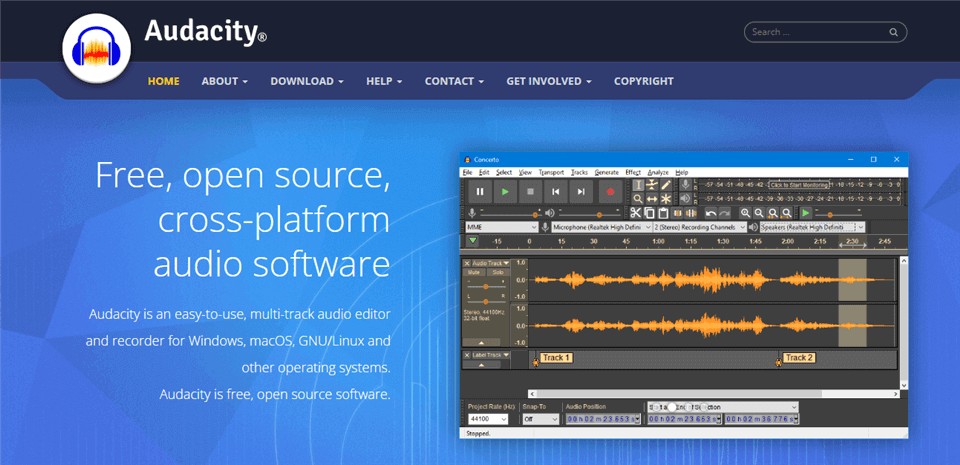
Task: Click the Skip to Start button
Action: (x=556, y=192)
